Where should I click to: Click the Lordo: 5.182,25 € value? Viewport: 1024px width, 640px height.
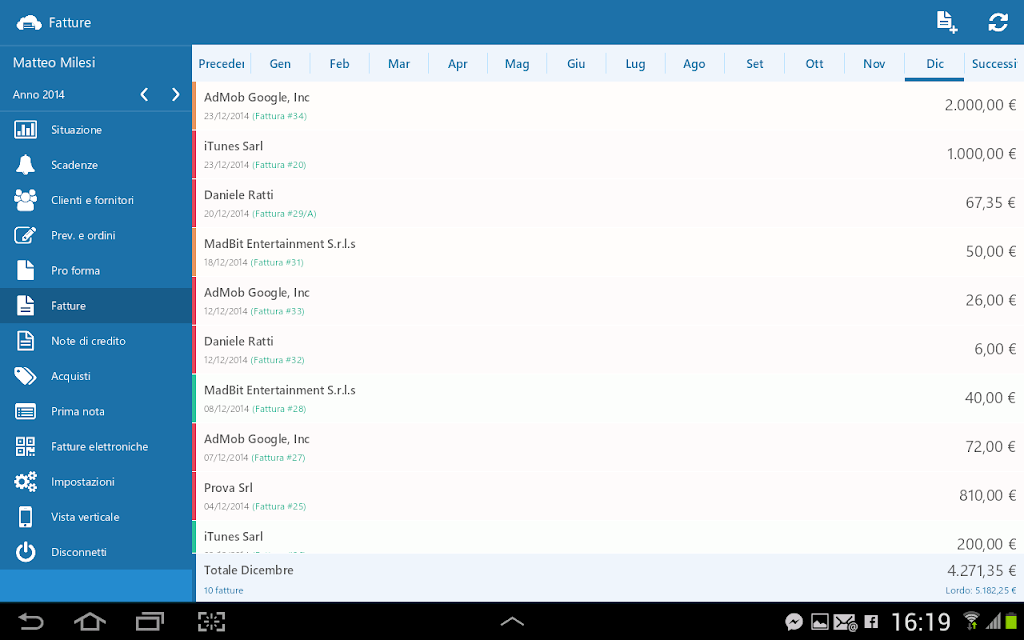[x=980, y=590]
